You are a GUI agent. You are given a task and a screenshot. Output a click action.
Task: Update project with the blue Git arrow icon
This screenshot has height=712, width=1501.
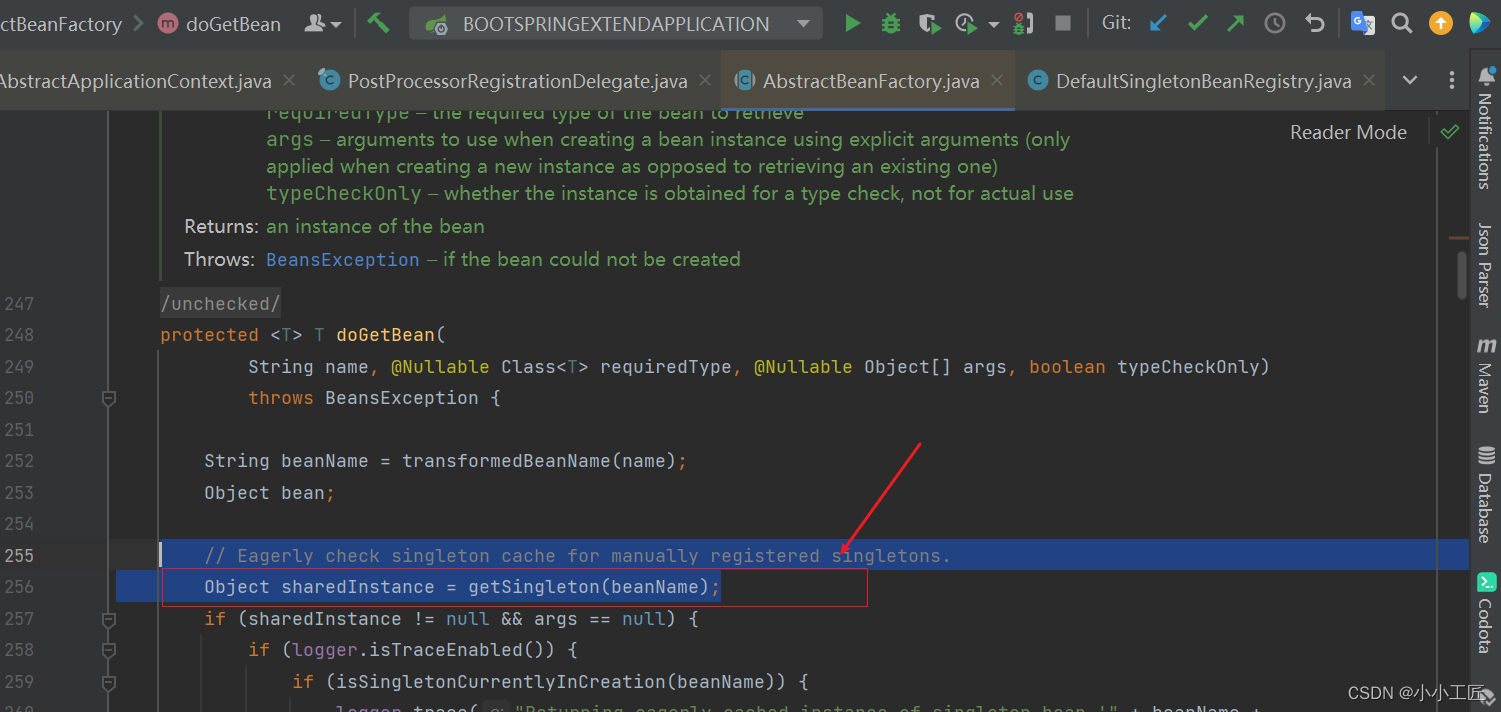[x=1157, y=23]
